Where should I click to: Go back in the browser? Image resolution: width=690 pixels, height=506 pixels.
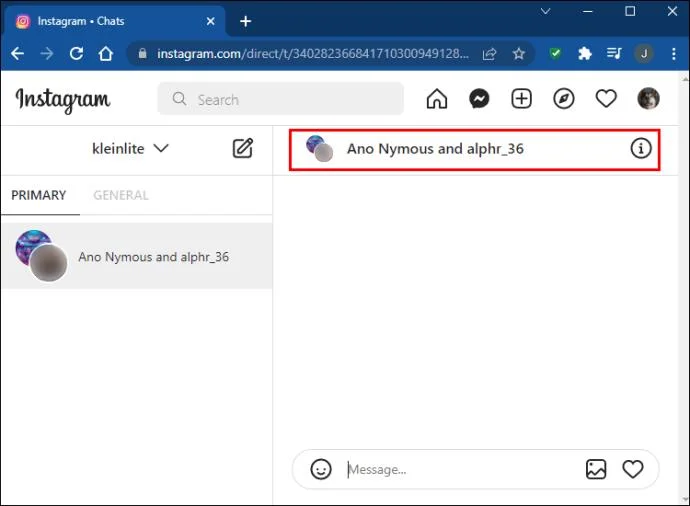[18, 54]
